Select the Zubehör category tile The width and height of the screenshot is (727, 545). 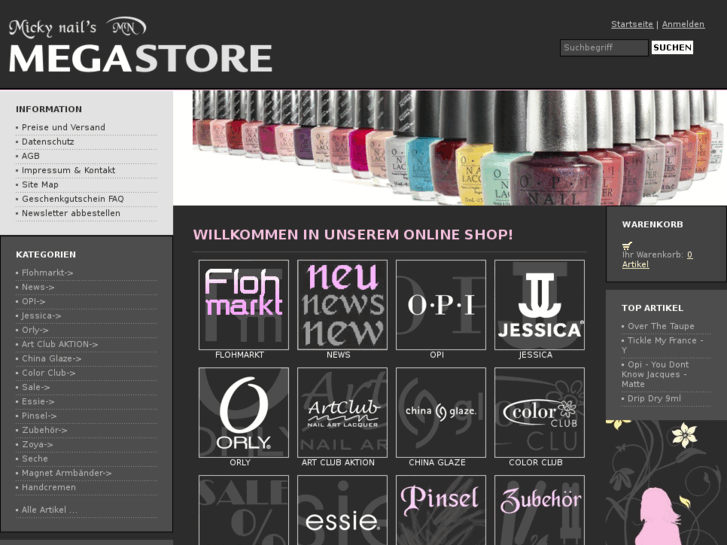540,510
